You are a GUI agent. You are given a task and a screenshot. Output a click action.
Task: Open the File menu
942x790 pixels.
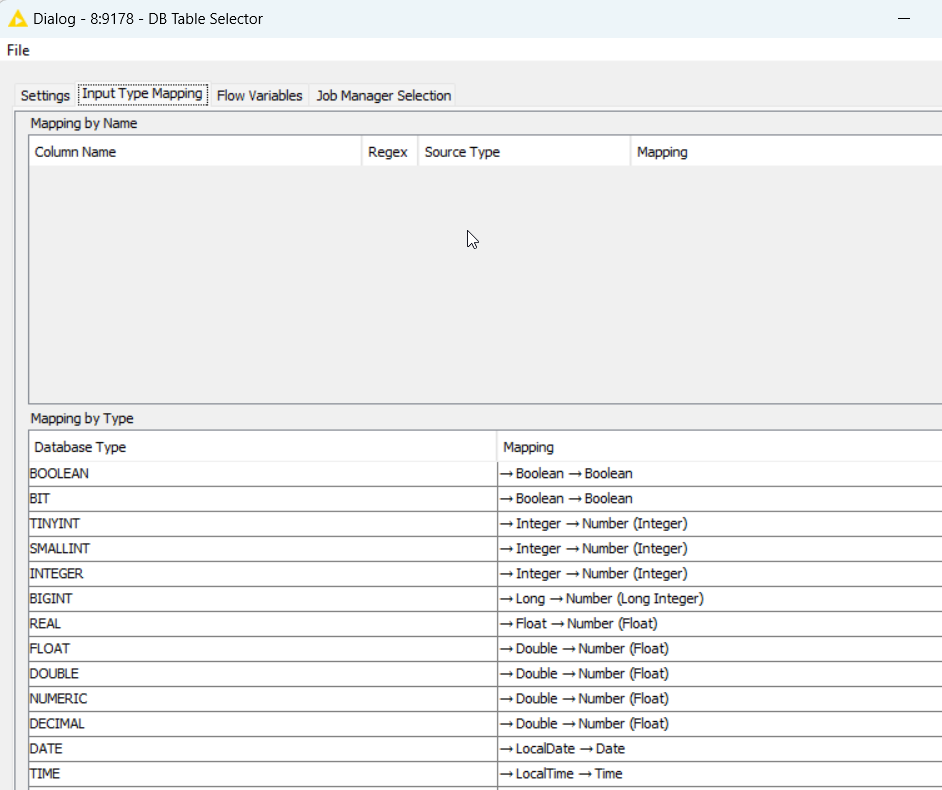[18, 51]
